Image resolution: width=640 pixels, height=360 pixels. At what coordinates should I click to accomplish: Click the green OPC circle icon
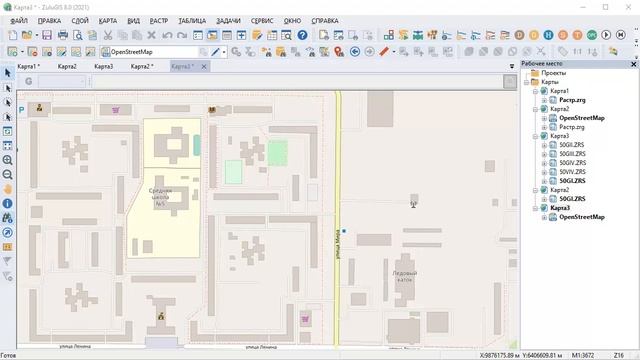pyautogui.click(x=591, y=35)
